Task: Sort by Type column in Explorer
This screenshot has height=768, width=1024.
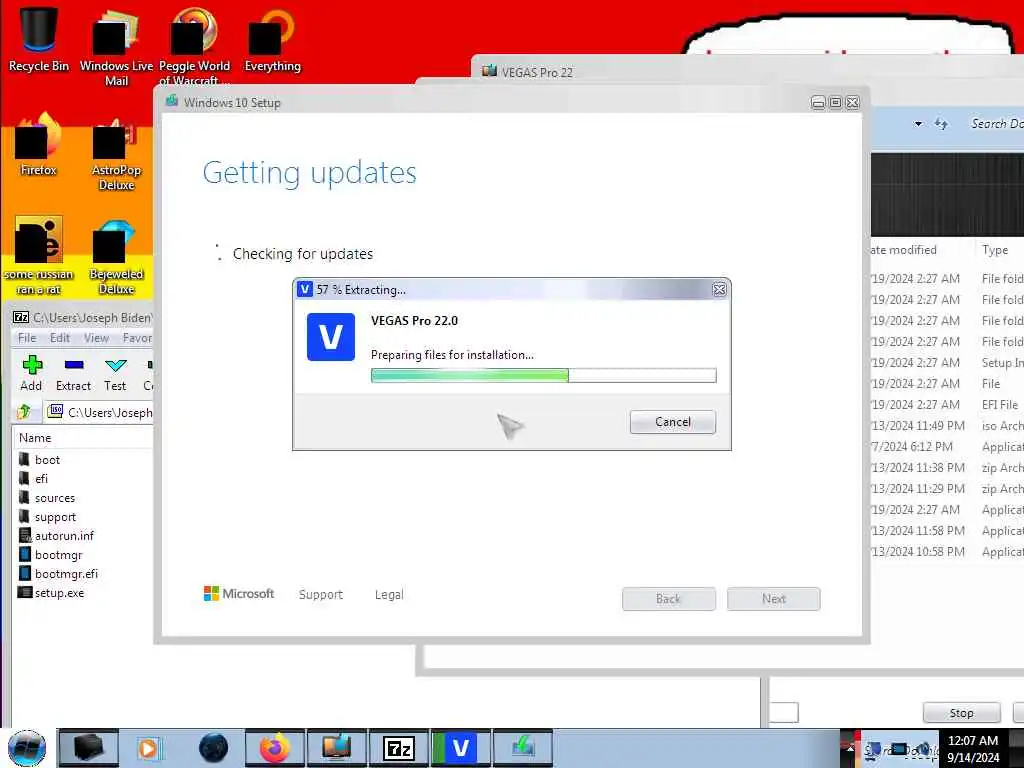Action: point(995,249)
